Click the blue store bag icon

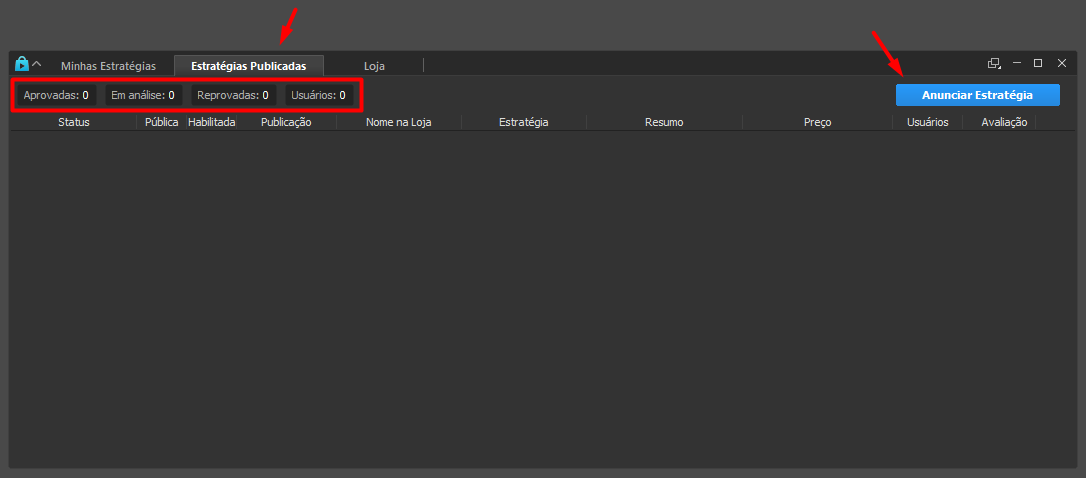tap(21, 64)
